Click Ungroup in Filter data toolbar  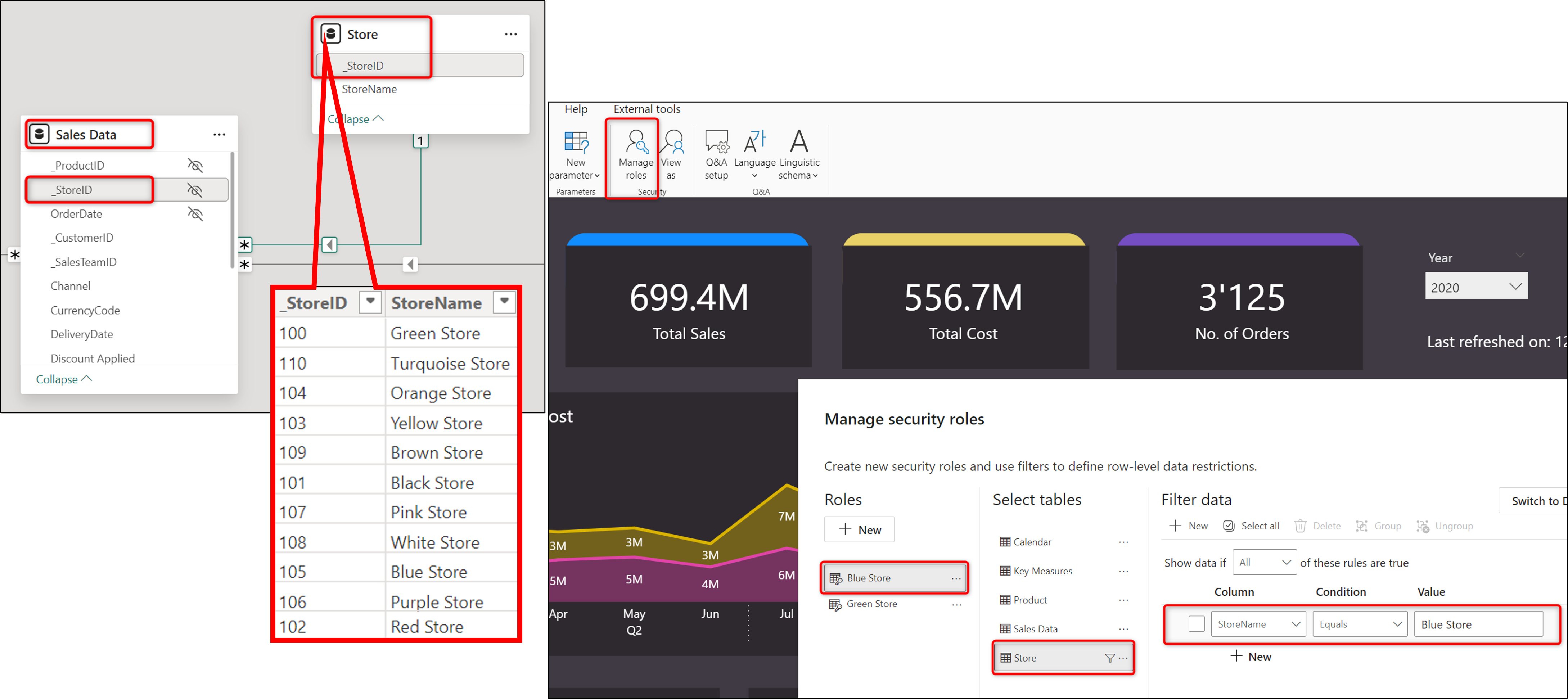coord(1445,526)
